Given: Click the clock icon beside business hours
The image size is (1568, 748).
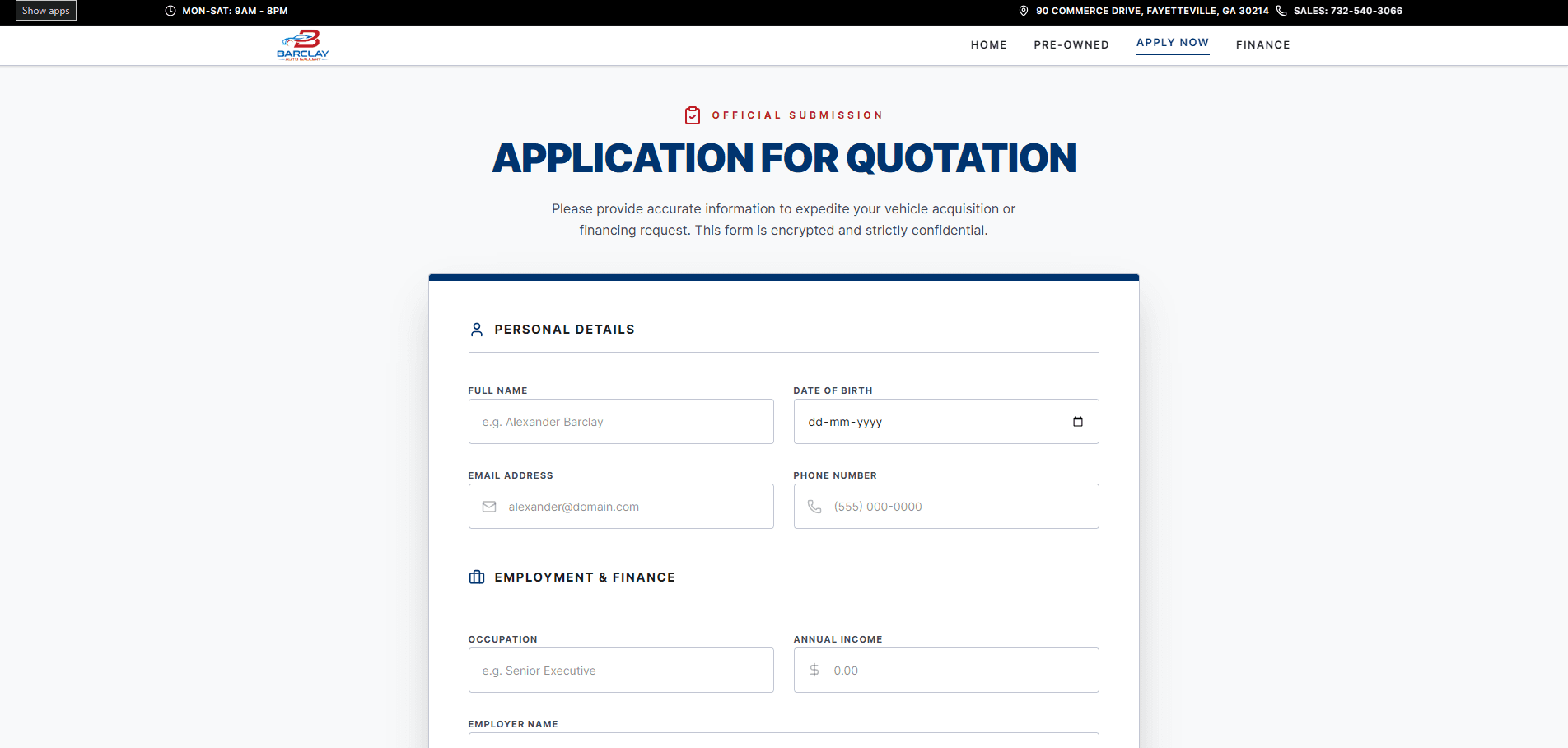Looking at the screenshot, I should tap(170, 11).
